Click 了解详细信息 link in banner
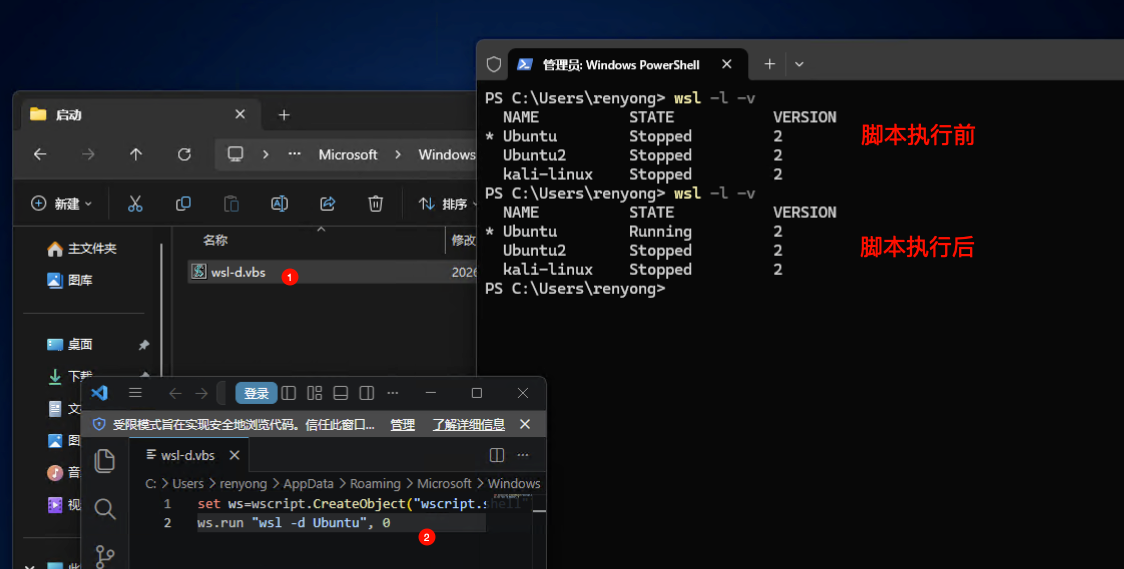 [469, 425]
